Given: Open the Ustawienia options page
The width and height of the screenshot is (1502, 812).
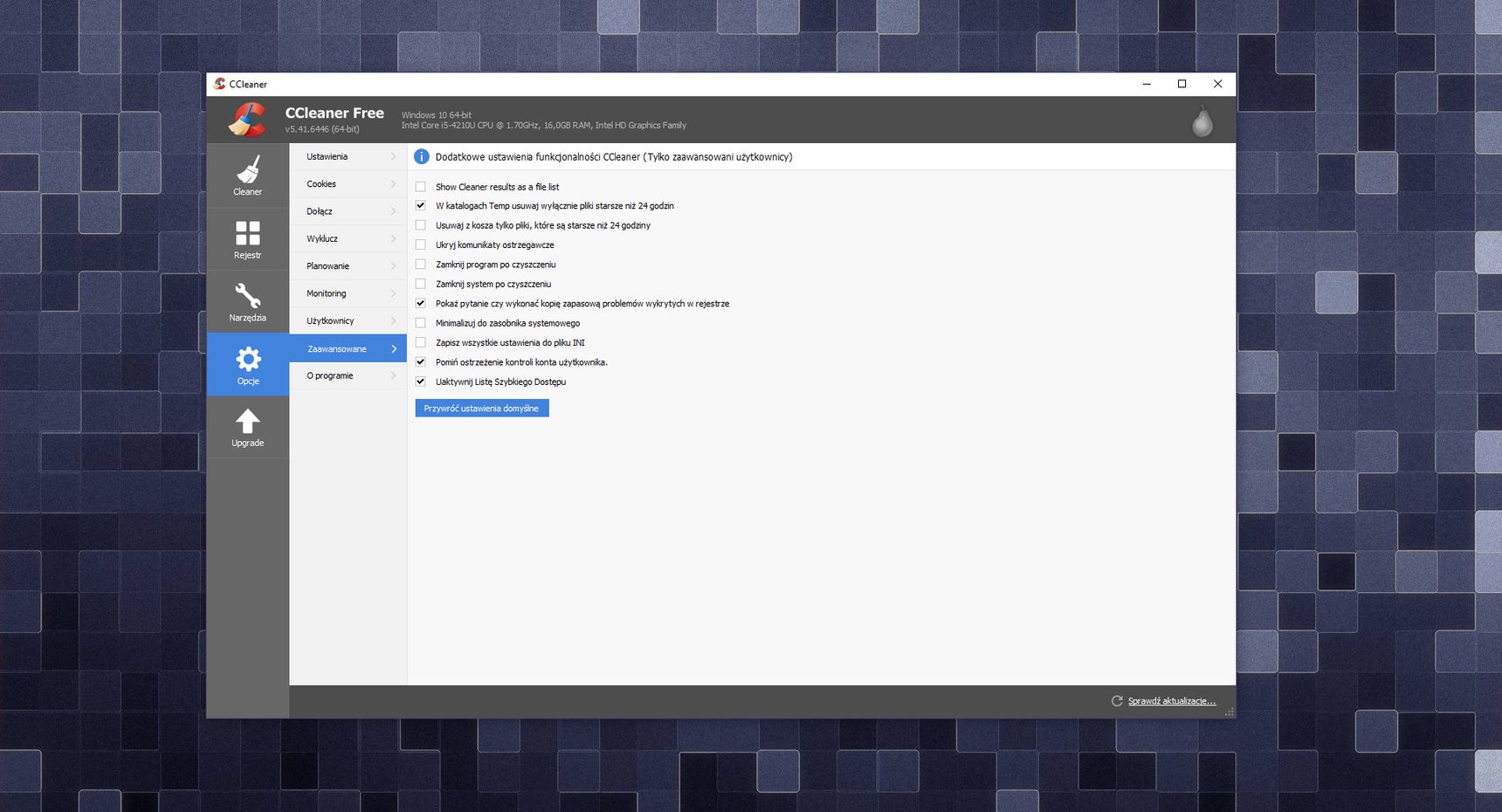Looking at the screenshot, I should [x=348, y=157].
